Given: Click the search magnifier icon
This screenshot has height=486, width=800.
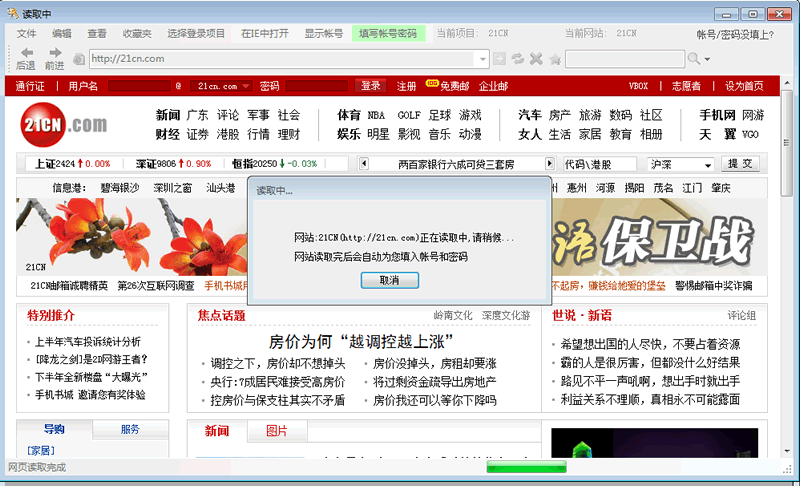Looking at the screenshot, I should pyautogui.click(x=693, y=59).
